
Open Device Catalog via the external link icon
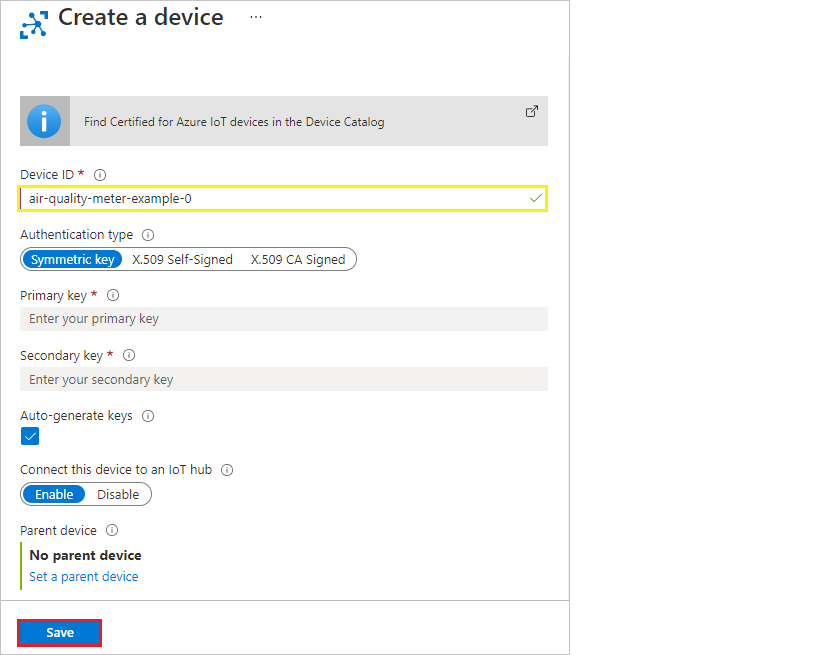tap(532, 111)
